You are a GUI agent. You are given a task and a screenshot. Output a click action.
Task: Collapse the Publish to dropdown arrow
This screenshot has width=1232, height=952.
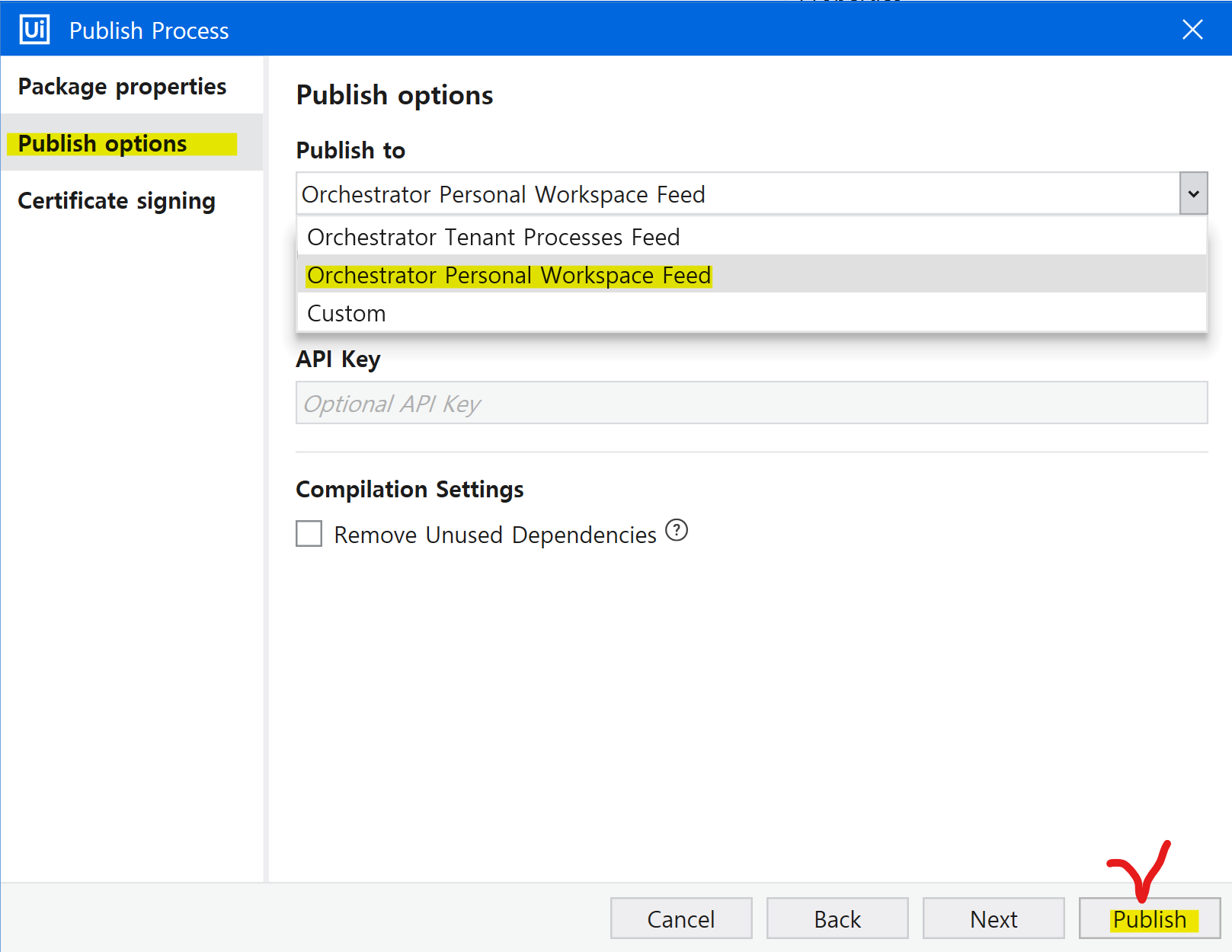click(1194, 193)
